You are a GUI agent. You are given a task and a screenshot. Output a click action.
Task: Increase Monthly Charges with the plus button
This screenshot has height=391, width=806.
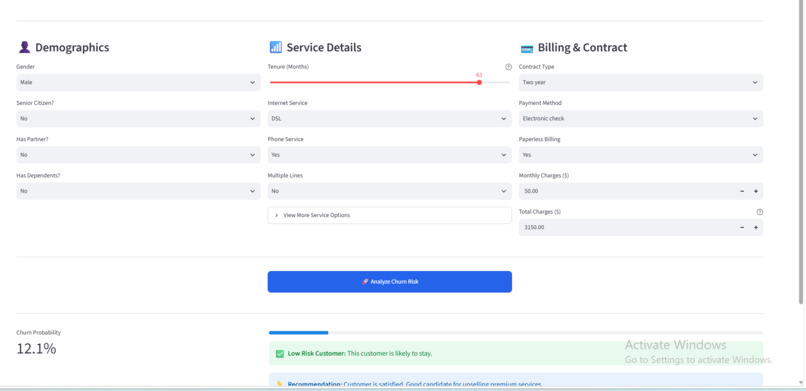click(x=756, y=191)
